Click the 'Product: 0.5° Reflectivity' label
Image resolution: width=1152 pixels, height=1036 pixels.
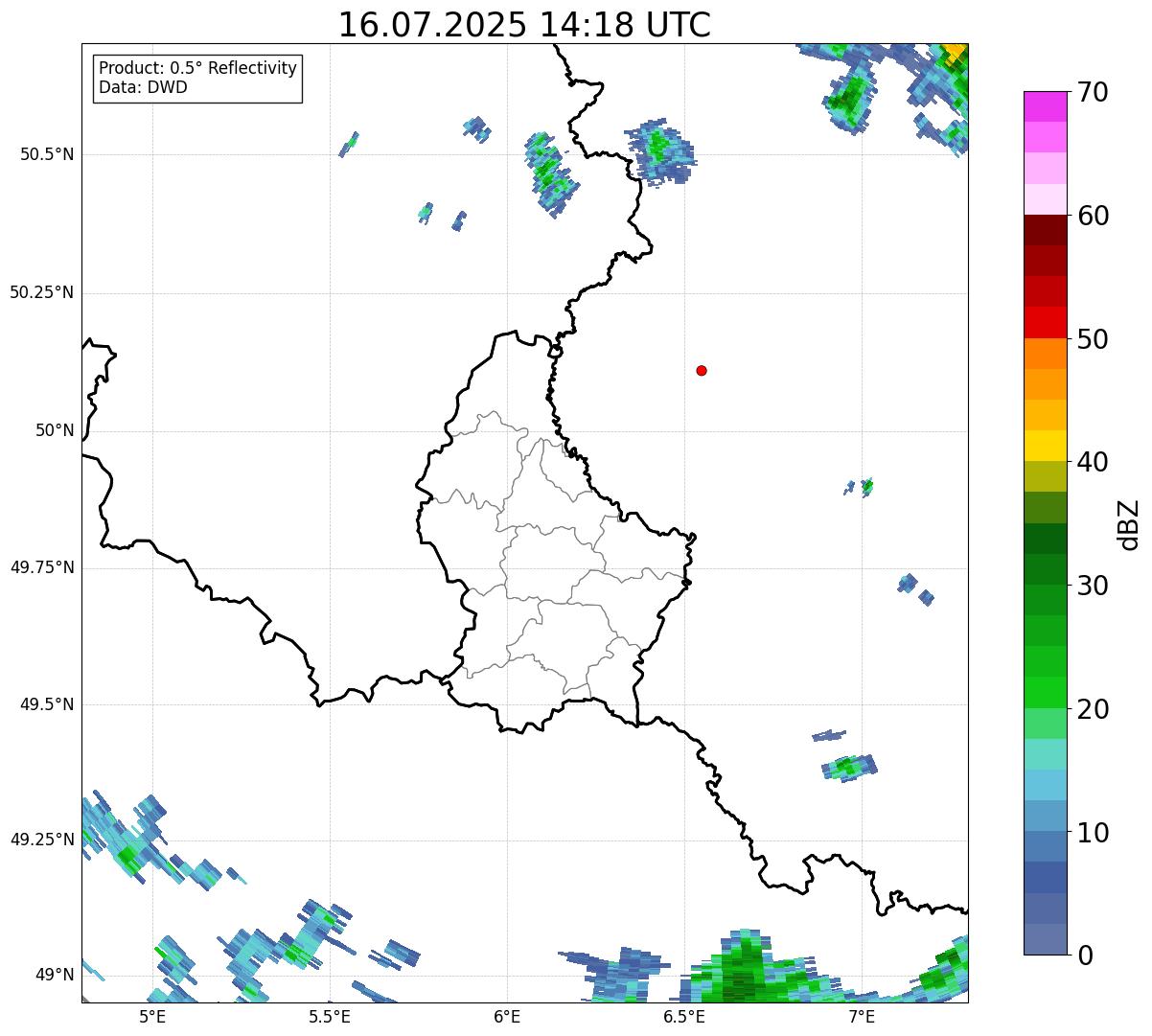[x=197, y=69]
